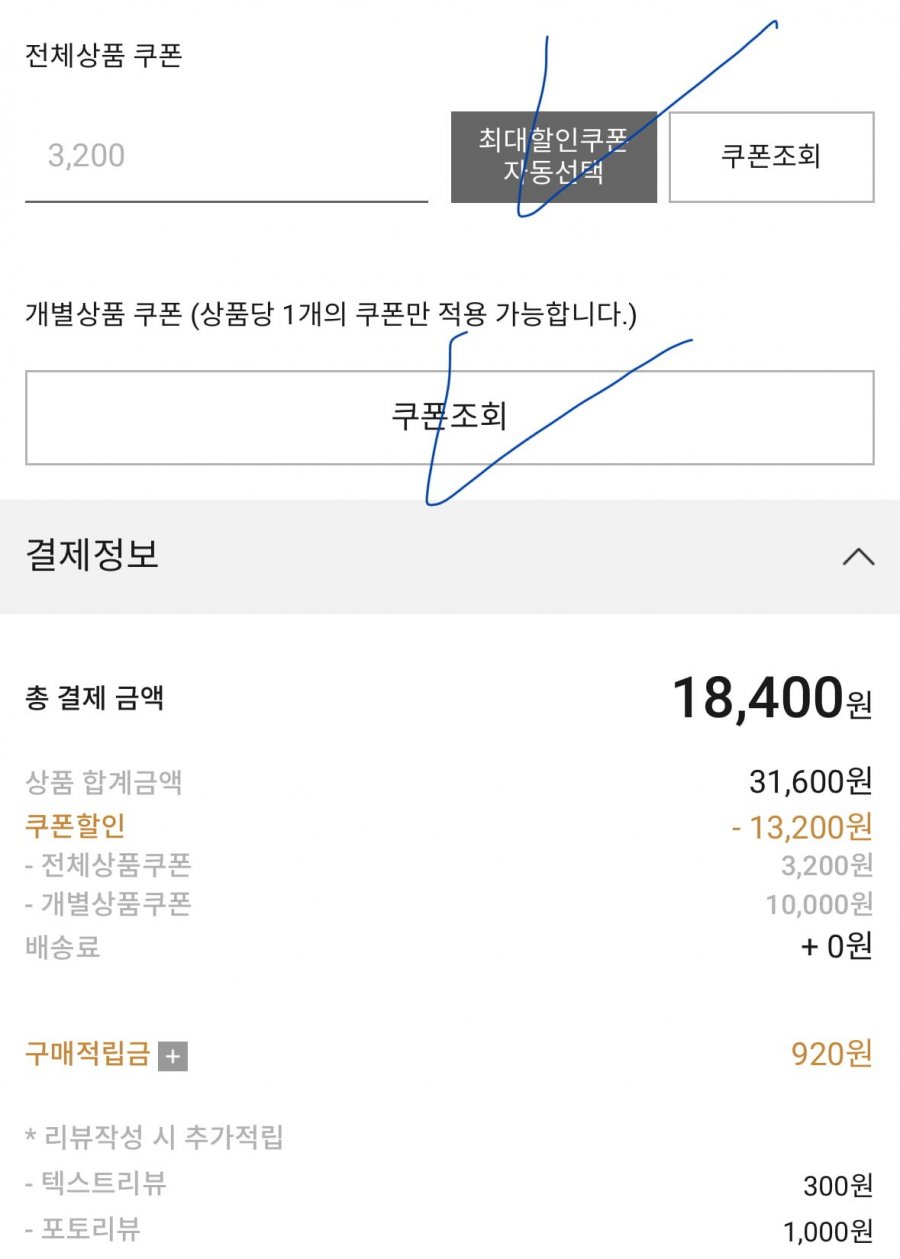The height and width of the screenshot is (1259, 900).
Task: Click the 18,400원 total payment amount
Action: point(771,698)
